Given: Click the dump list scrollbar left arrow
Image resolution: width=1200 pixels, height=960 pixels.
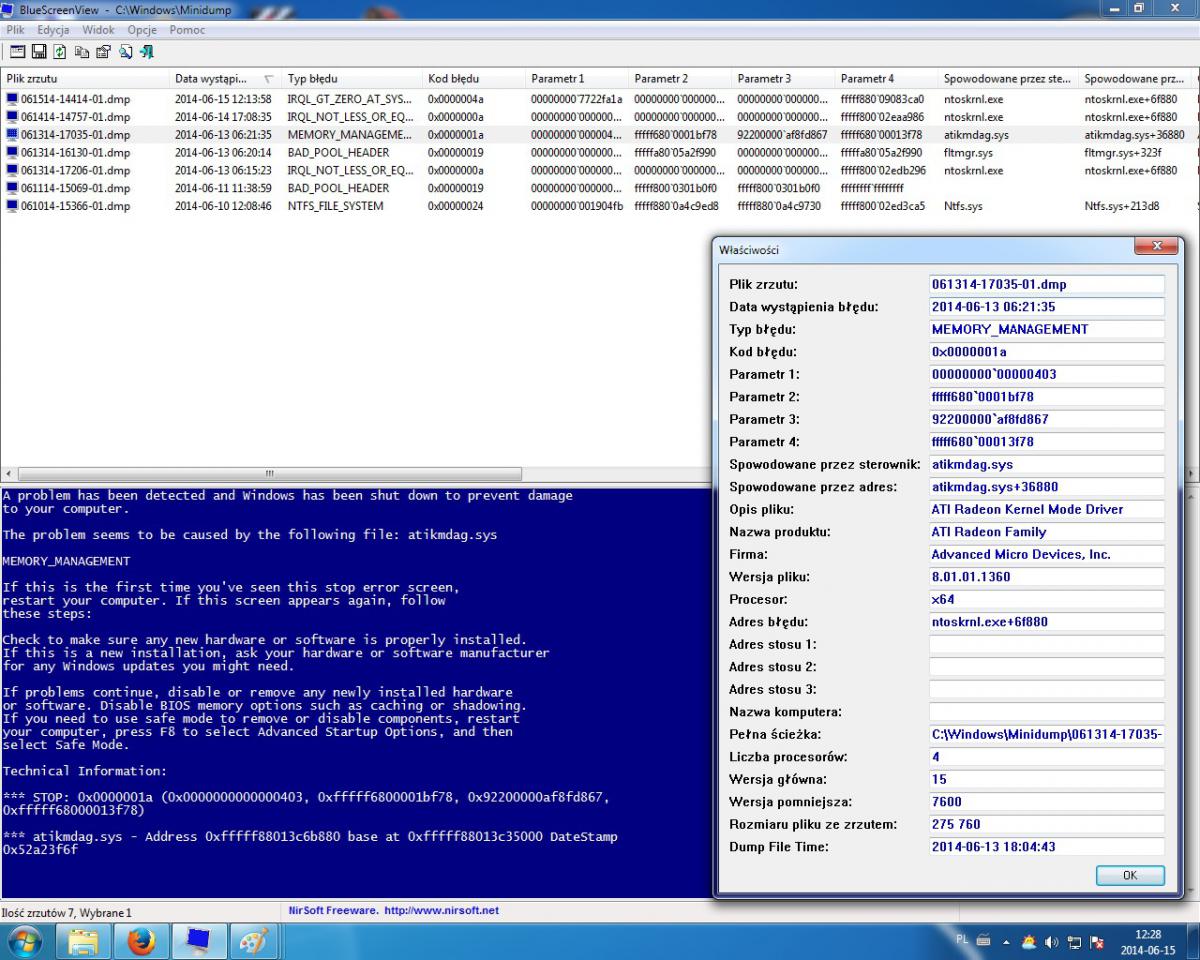Looking at the screenshot, I should (x=9, y=473).
